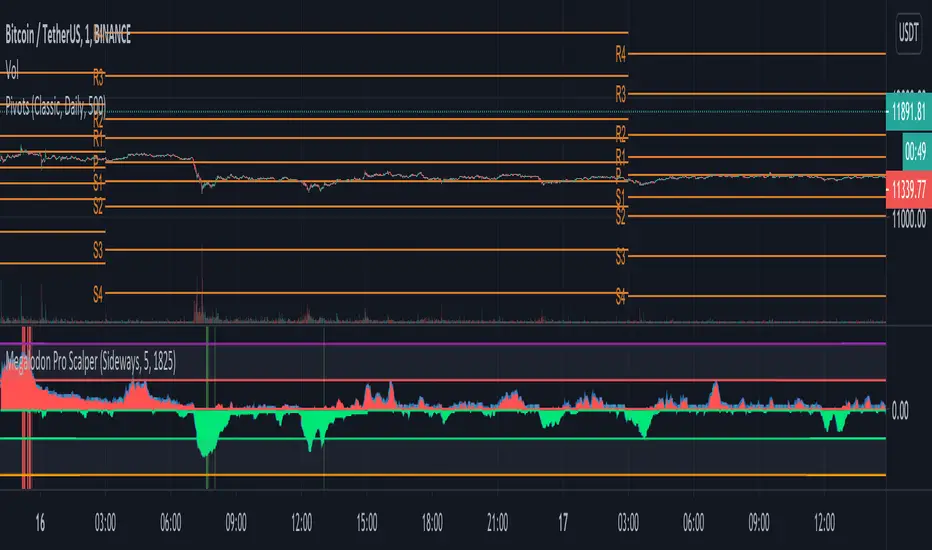Click the 11891.81 price label

click(x=909, y=111)
